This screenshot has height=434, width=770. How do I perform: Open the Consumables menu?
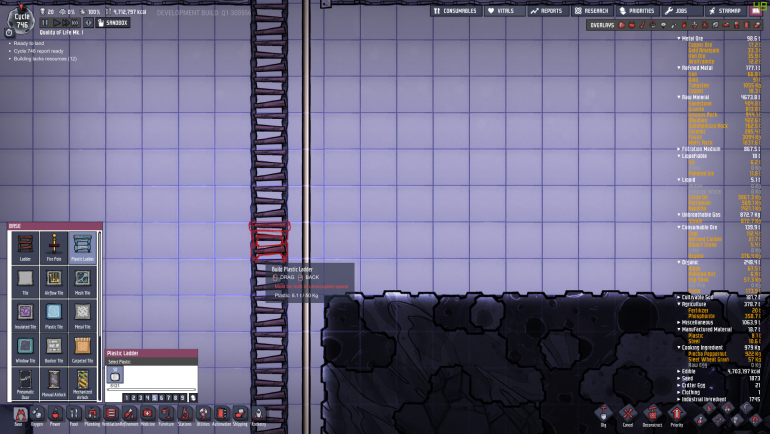[455, 10]
